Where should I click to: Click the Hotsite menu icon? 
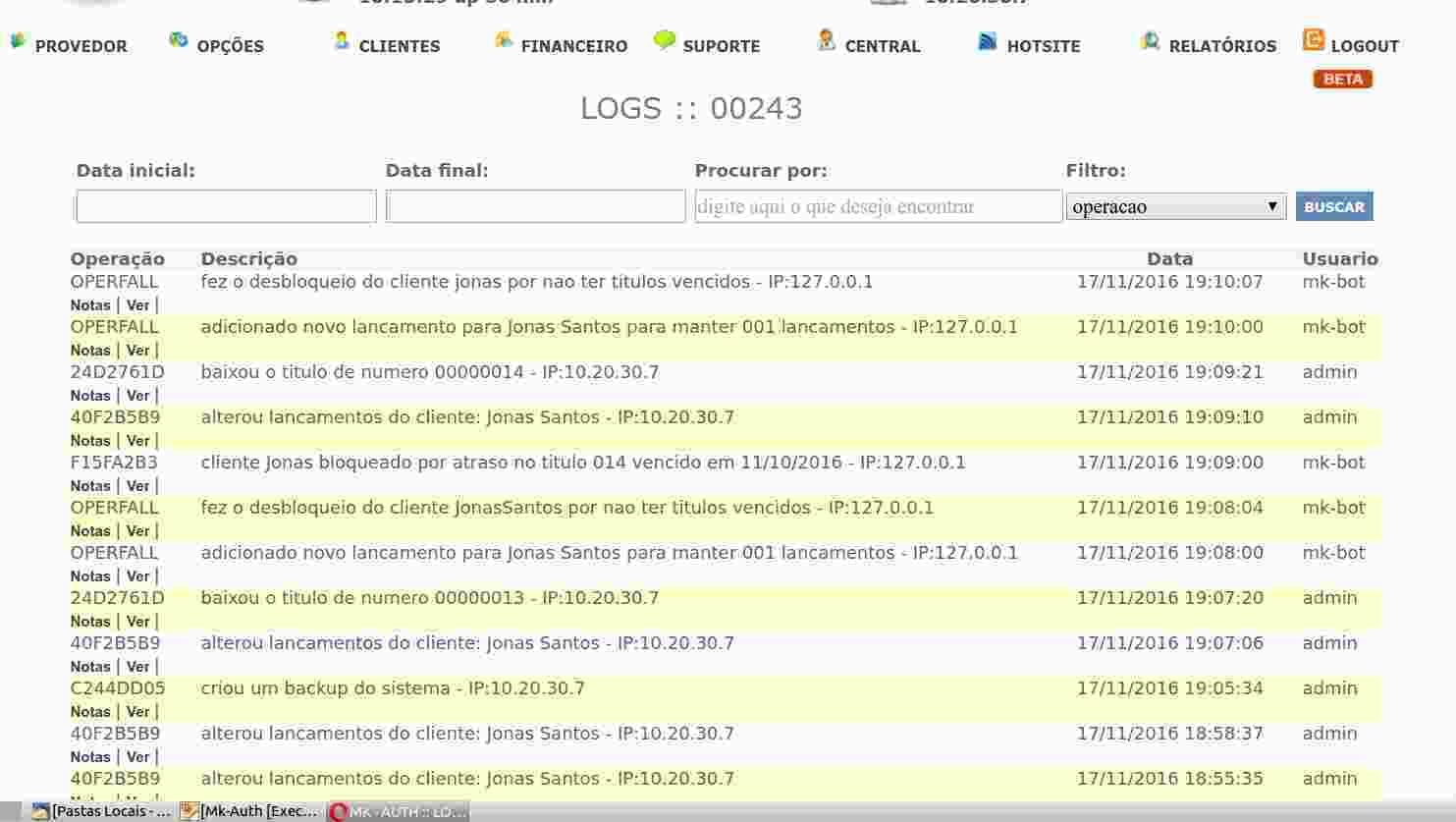tap(988, 41)
